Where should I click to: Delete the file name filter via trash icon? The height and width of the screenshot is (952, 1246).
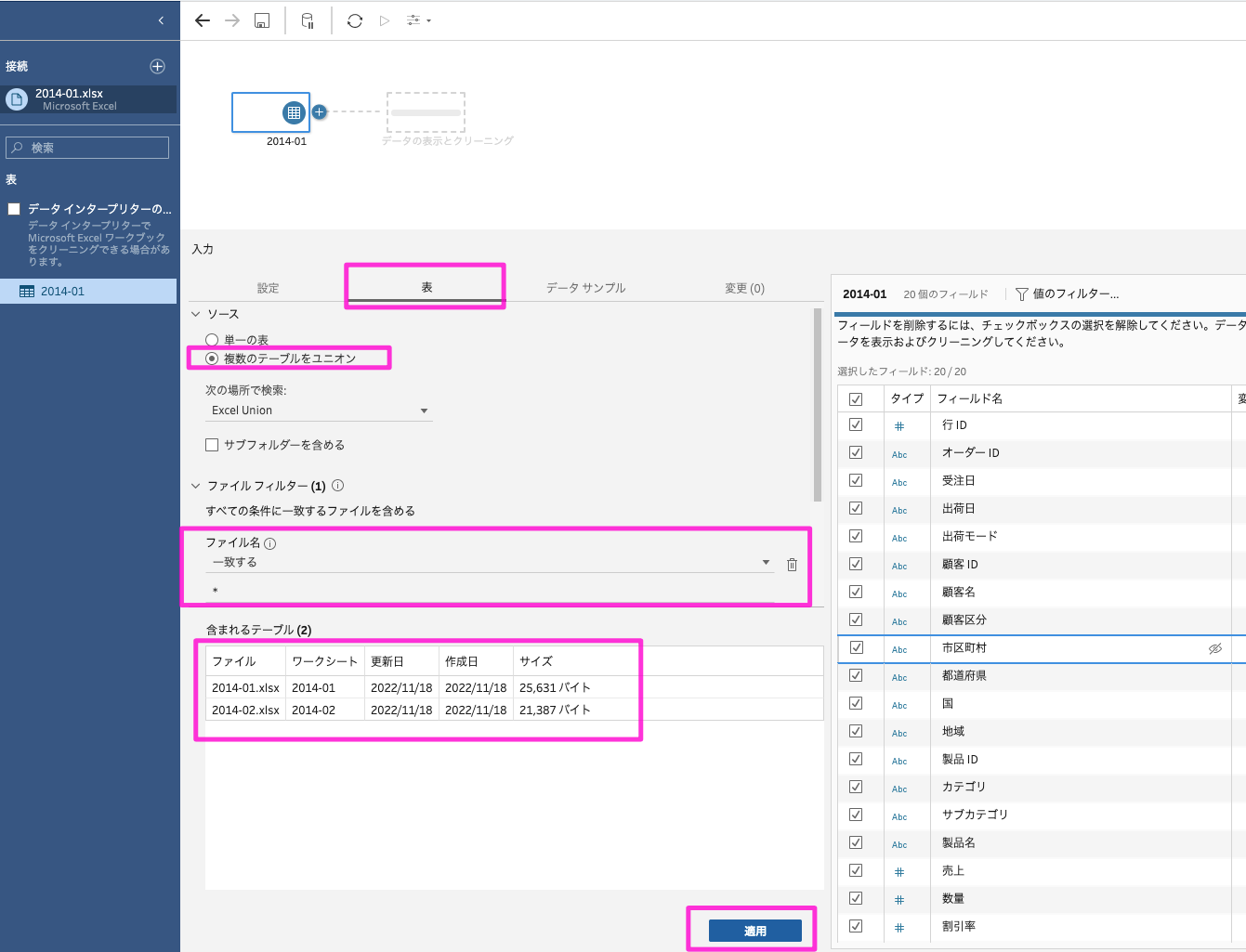point(791,563)
